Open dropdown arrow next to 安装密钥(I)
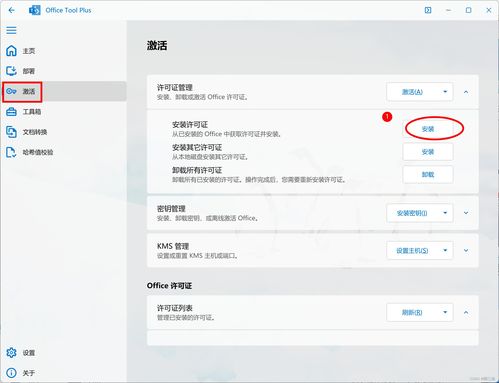 point(445,213)
